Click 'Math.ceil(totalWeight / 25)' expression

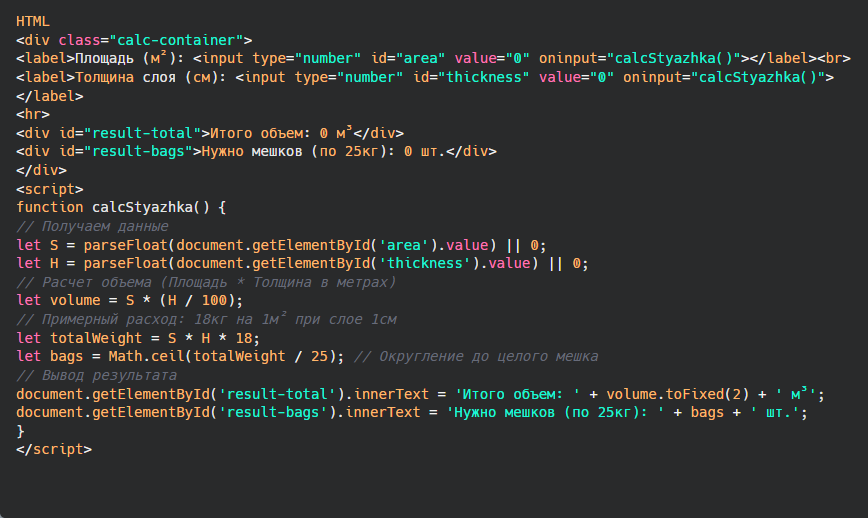click(x=222, y=356)
